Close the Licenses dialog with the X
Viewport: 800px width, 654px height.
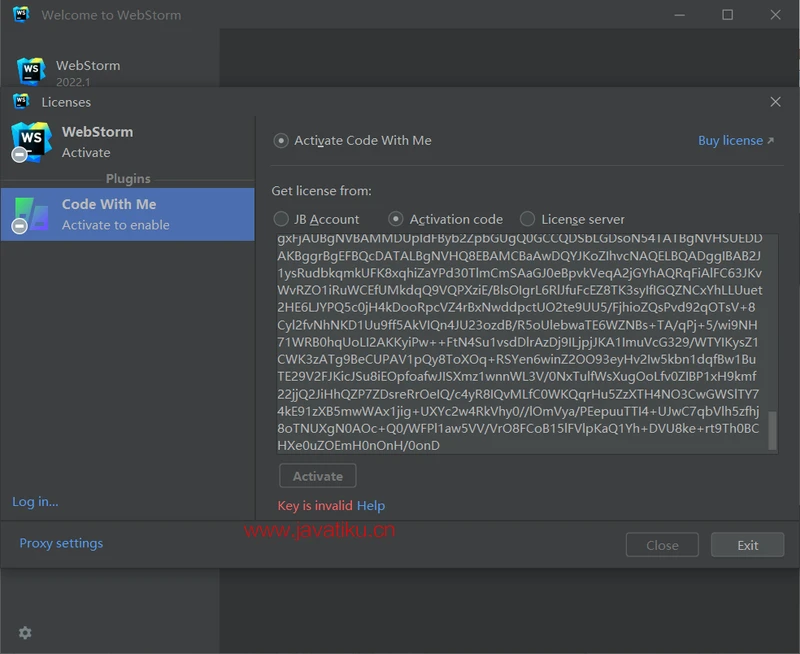pos(775,102)
